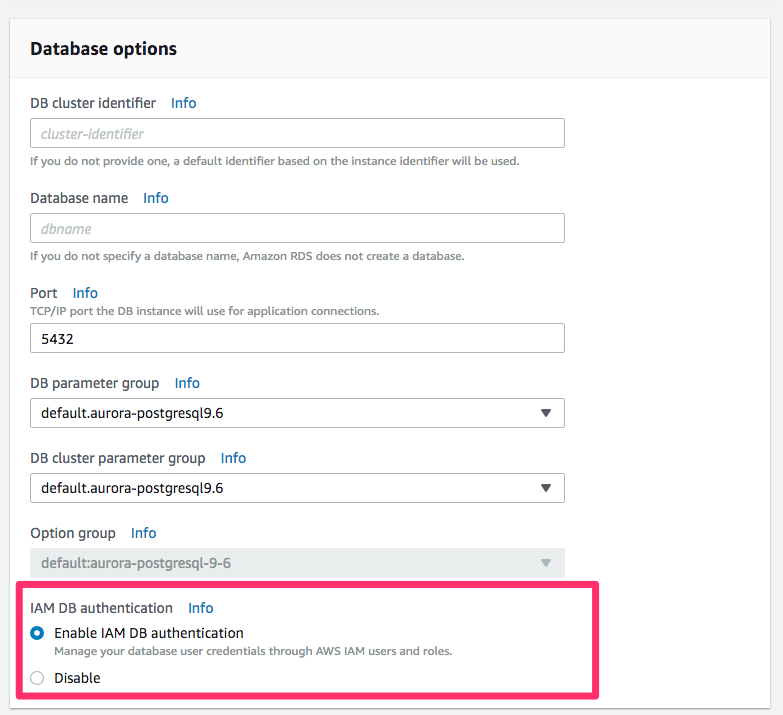The width and height of the screenshot is (783, 715).
Task: Focus the cluster-identifier text field
Action: coord(297,133)
